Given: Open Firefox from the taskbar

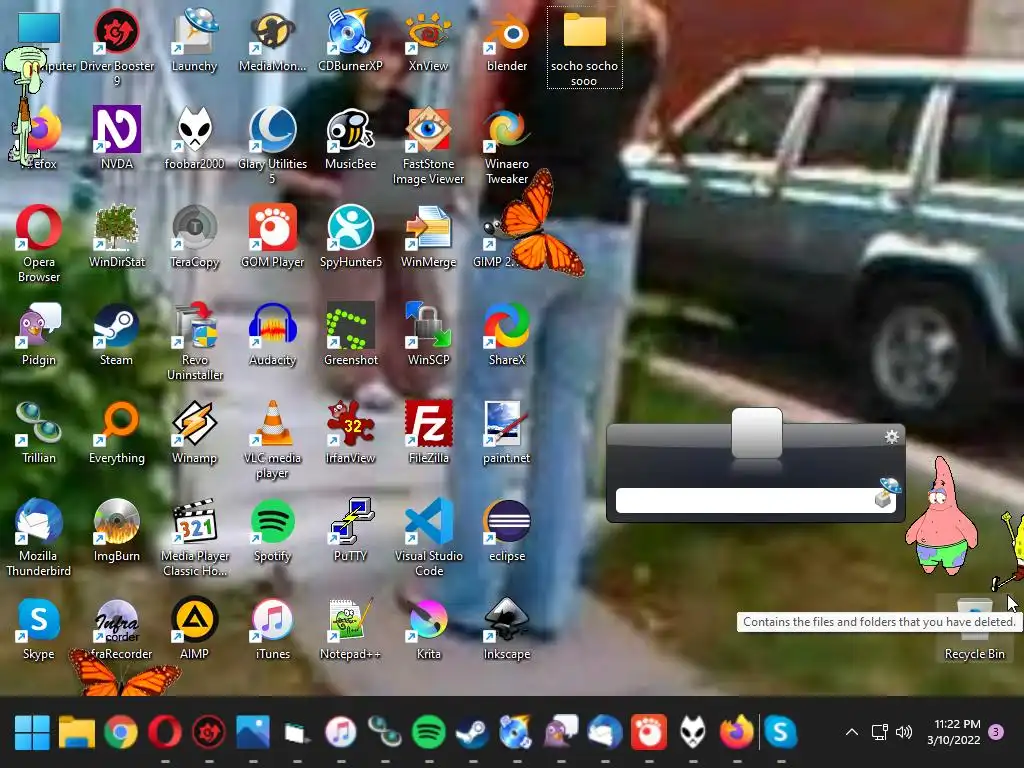Looking at the screenshot, I should 737,732.
